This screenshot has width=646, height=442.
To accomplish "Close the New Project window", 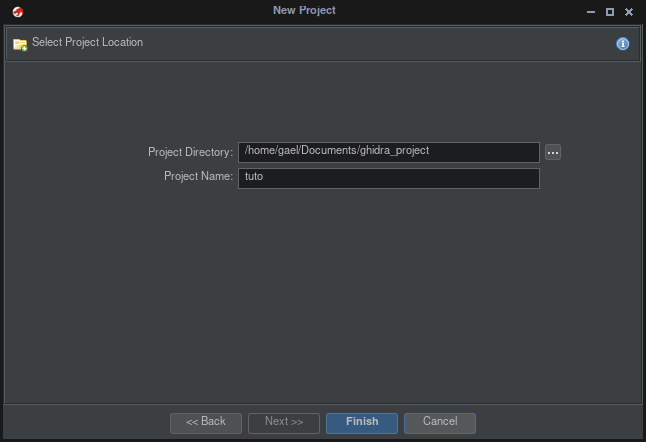I will click(628, 11).
